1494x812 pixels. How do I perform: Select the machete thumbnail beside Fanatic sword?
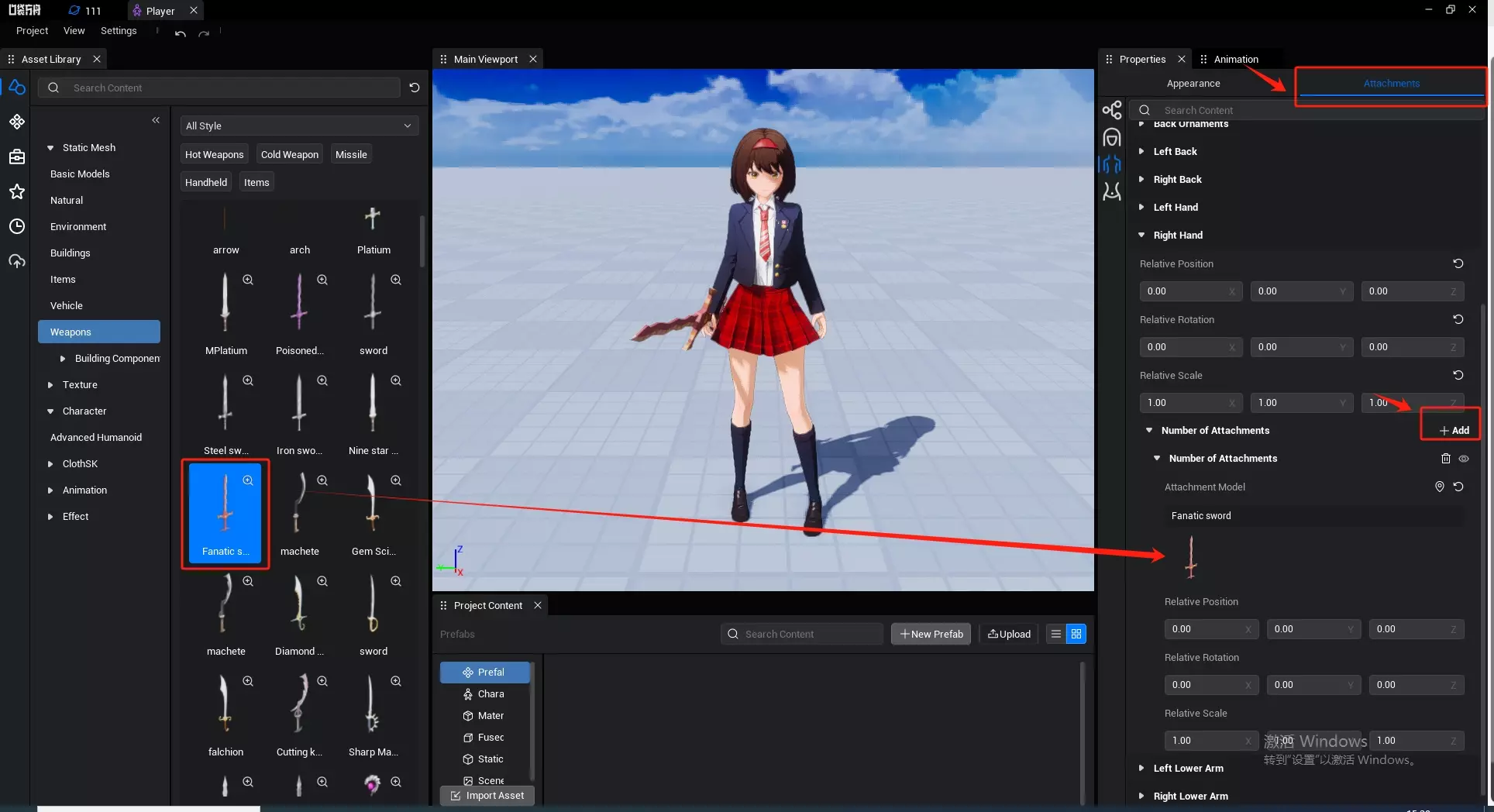[299, 514]
